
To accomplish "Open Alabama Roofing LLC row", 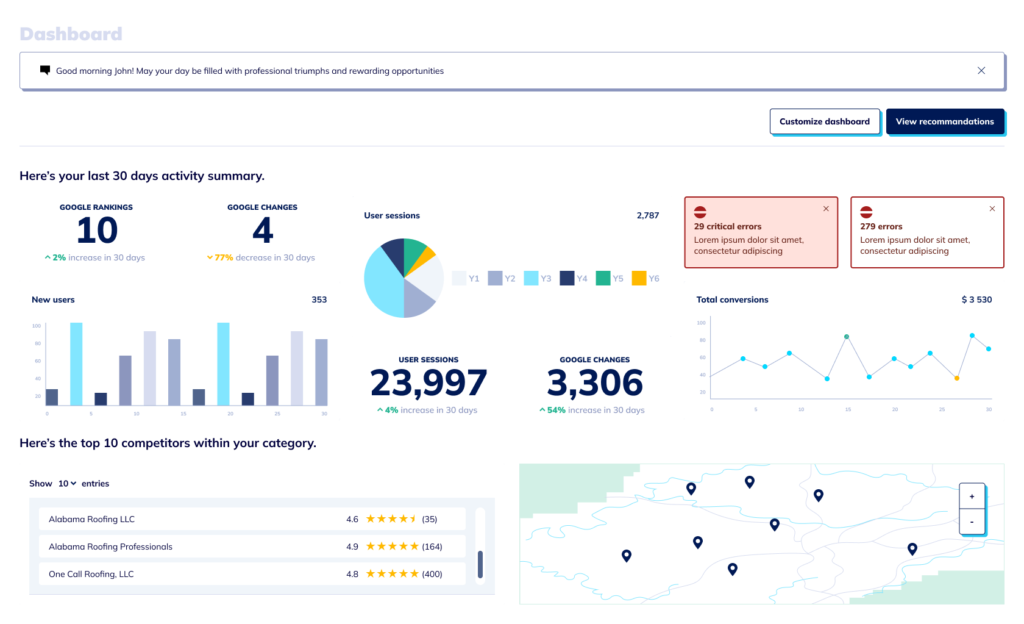I will pyautogui.click(x=252, y=519).
